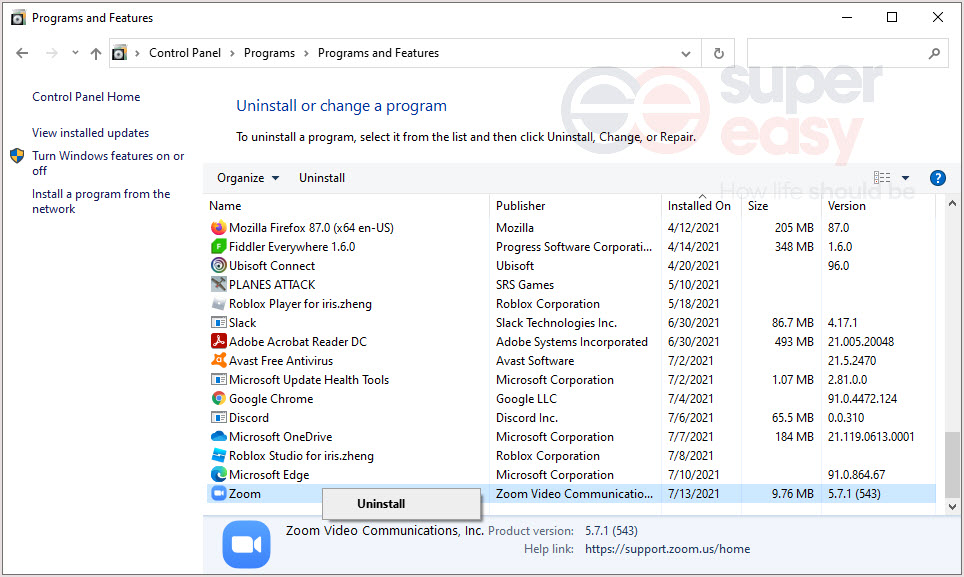Click the Windows features shield icon
Image resolution: width=964 pixels, height=577 pixels.
(17, 156)
